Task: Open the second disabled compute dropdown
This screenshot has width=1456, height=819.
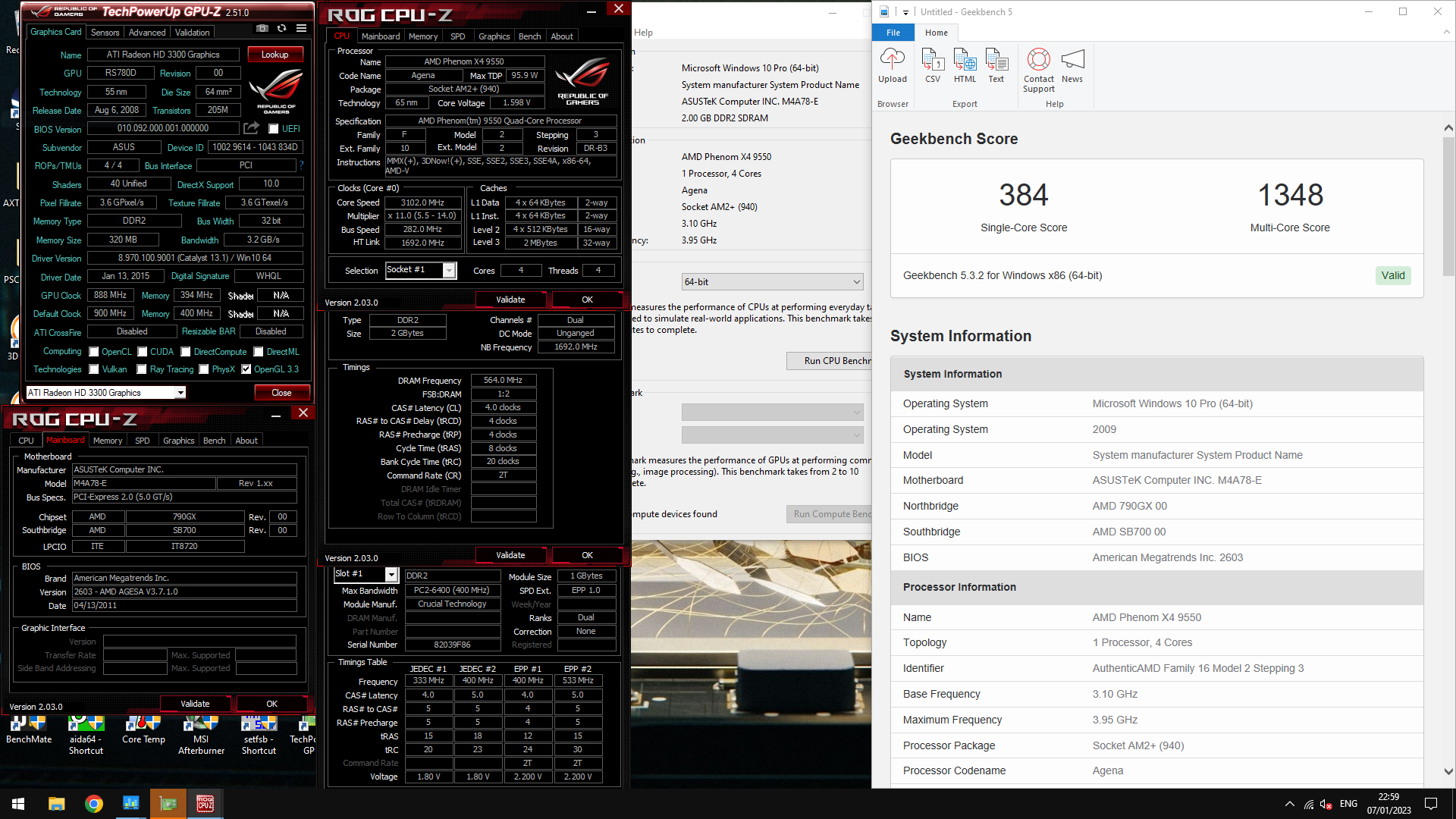Action: pyautogui.click(x=772, y=435)
